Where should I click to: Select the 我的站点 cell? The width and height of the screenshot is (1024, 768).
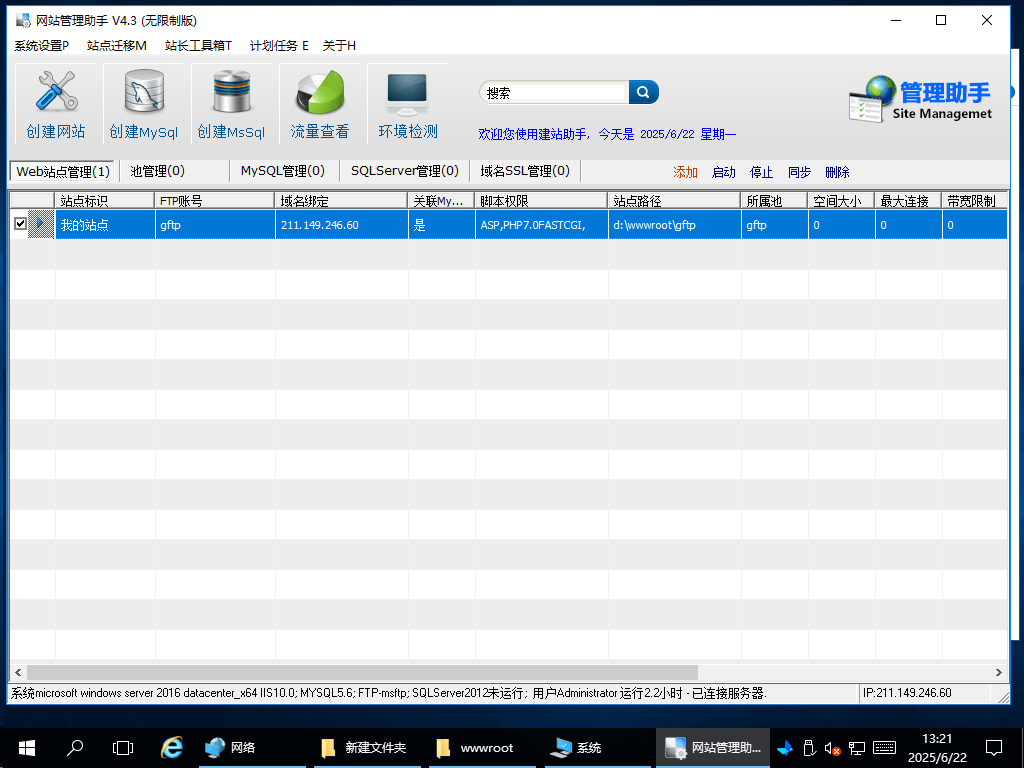tap(105, 225)
